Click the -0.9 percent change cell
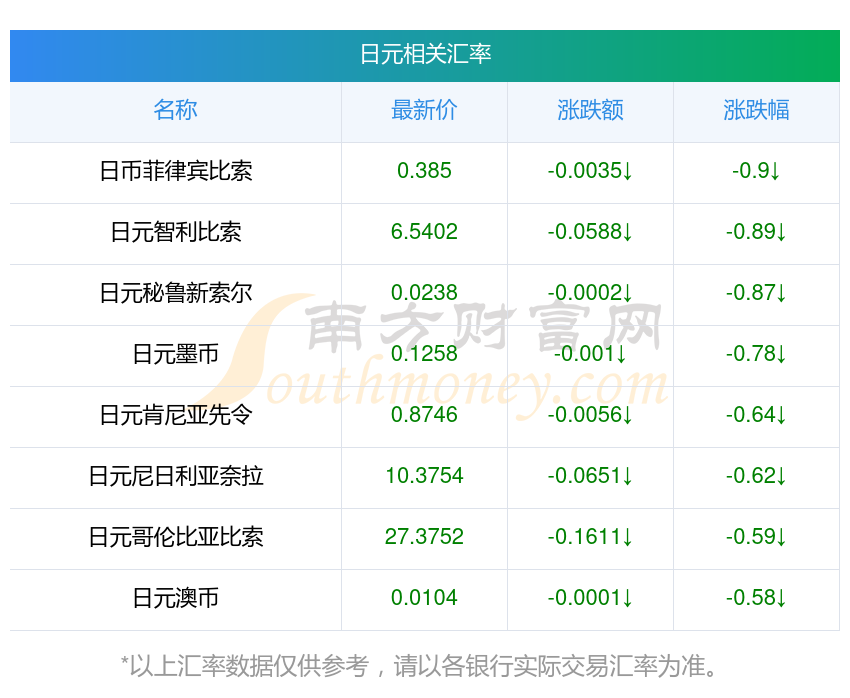Image resolution: width=850 pixels, height=698 pixels. [756, 171]
